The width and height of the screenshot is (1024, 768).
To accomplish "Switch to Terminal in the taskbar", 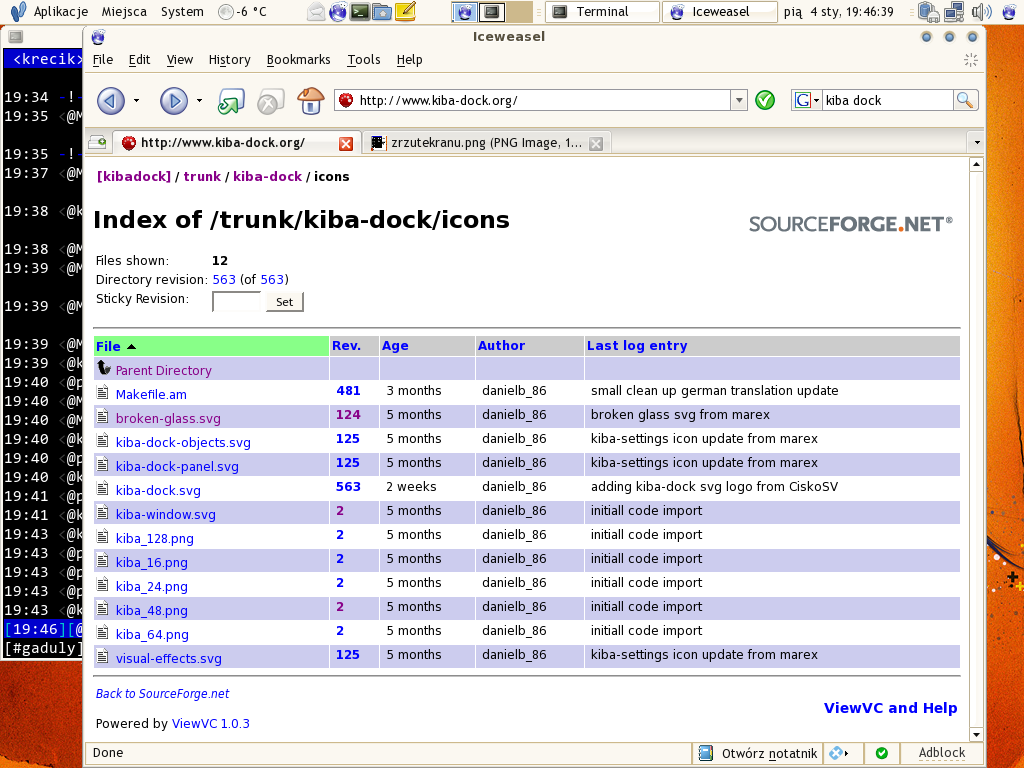I will click(602, 11).
